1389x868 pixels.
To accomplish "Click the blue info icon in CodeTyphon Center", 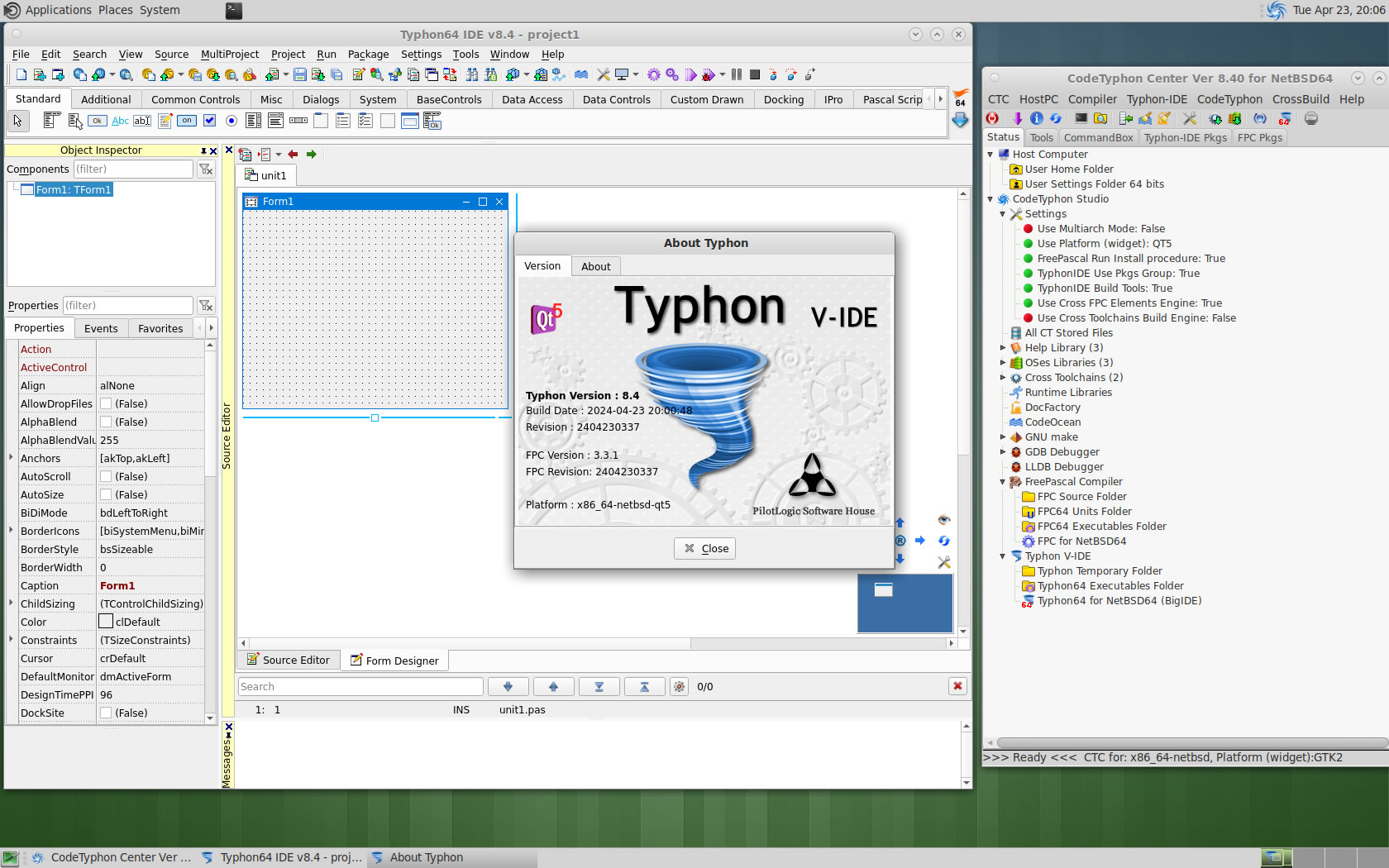I will [x=1037, y=118].
